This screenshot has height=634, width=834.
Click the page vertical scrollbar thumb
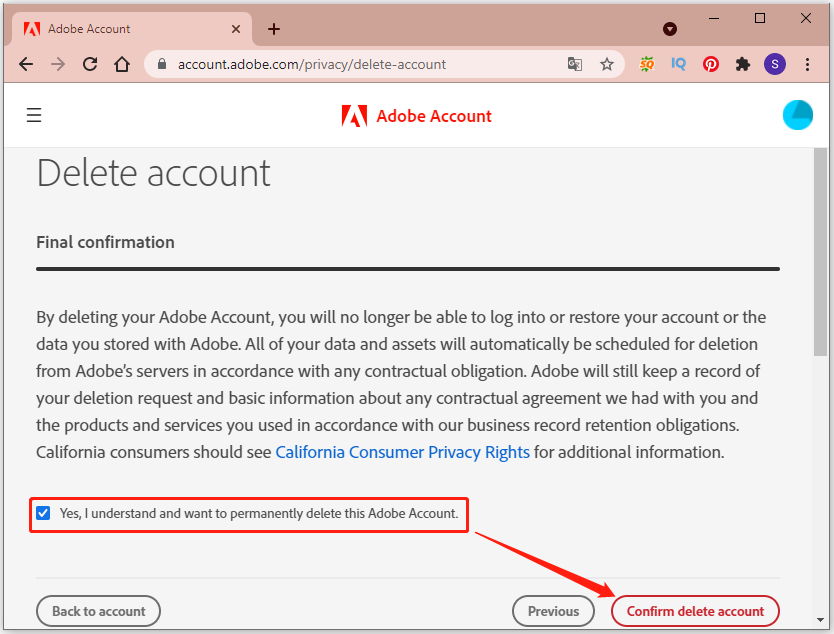tap(820, 252)
